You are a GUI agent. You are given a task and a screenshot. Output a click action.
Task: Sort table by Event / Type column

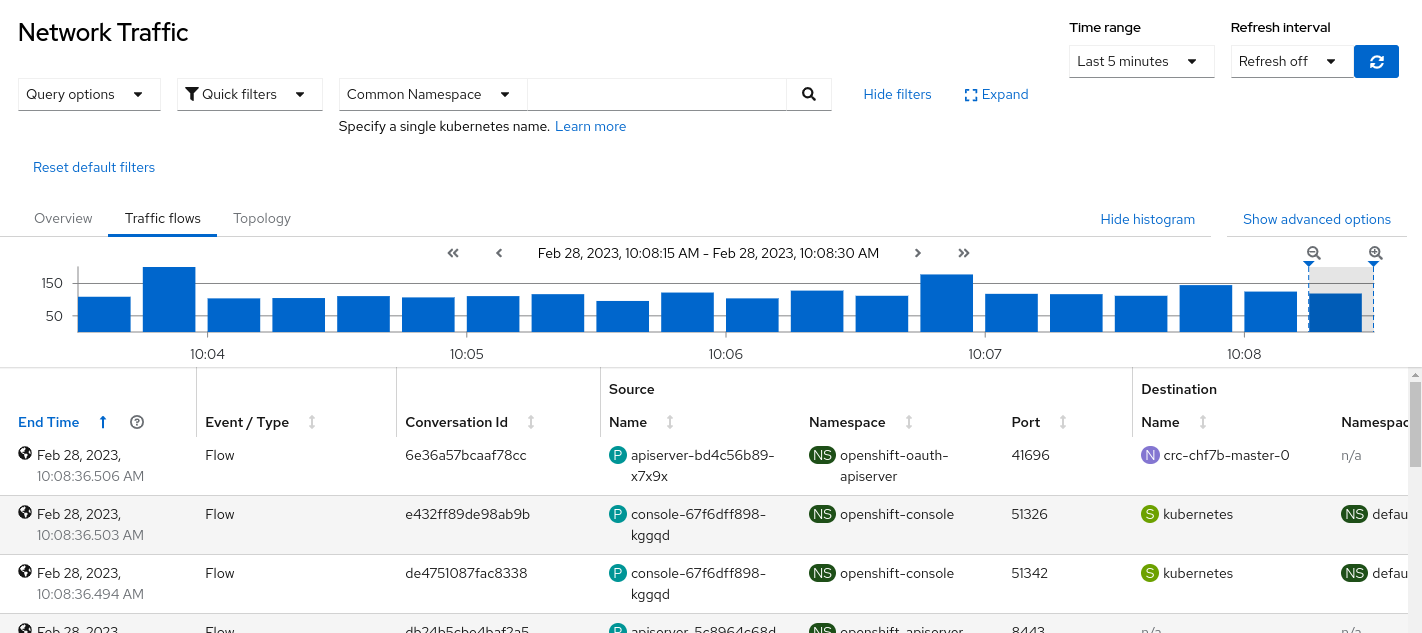[312, 422]
